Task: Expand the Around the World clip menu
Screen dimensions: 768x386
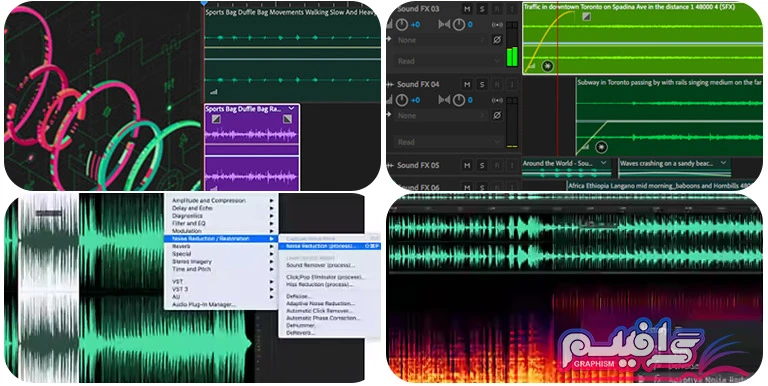Action: [603, 163]
